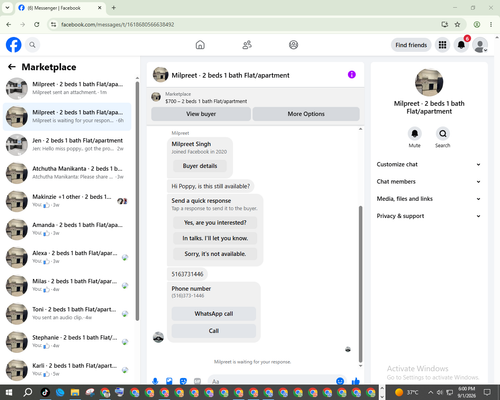Open Atchutha Manikanta's conversation
This screenshot has height=400, width=500.
(67, 173)
